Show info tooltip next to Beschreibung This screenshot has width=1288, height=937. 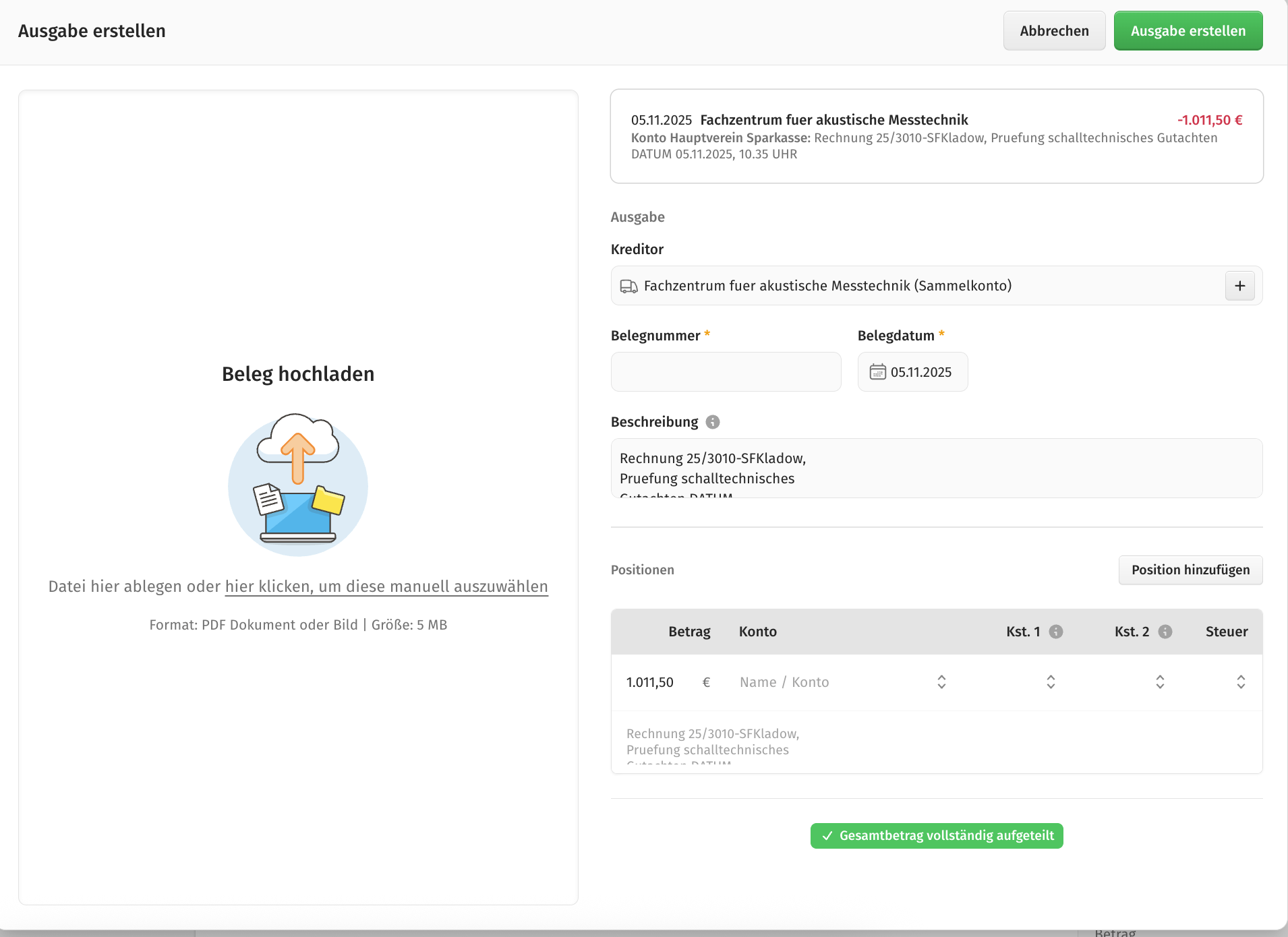pyautogui.click(x=713, y=422)
